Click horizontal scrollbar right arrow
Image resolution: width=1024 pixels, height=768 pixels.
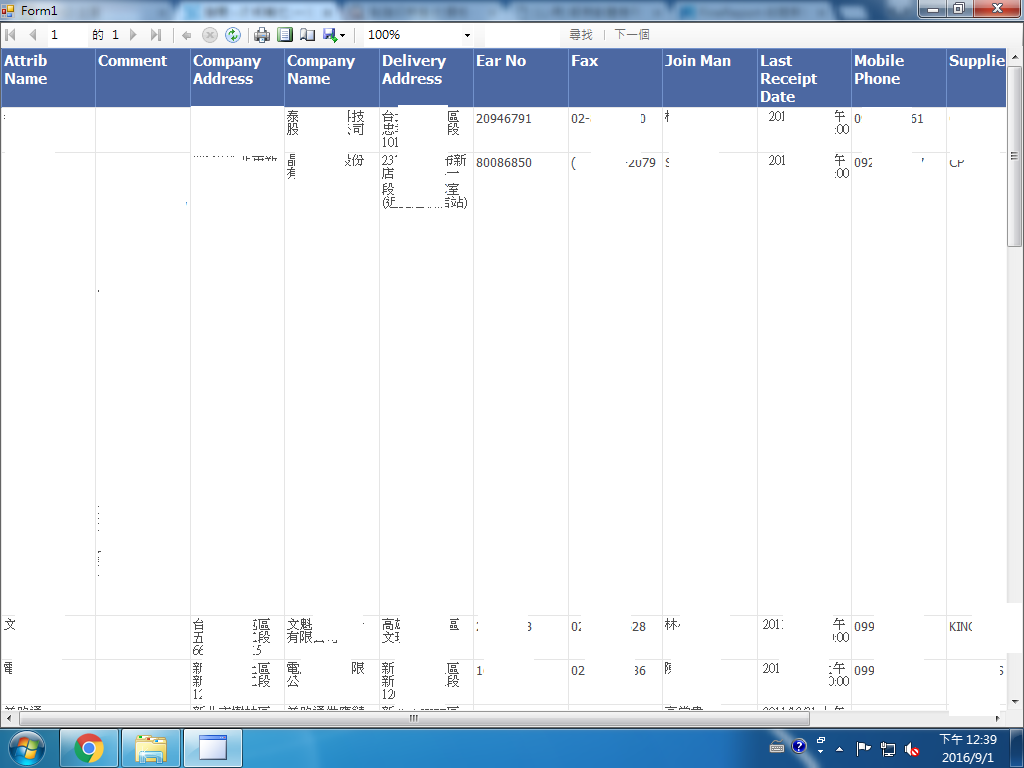tap(998, 718)
